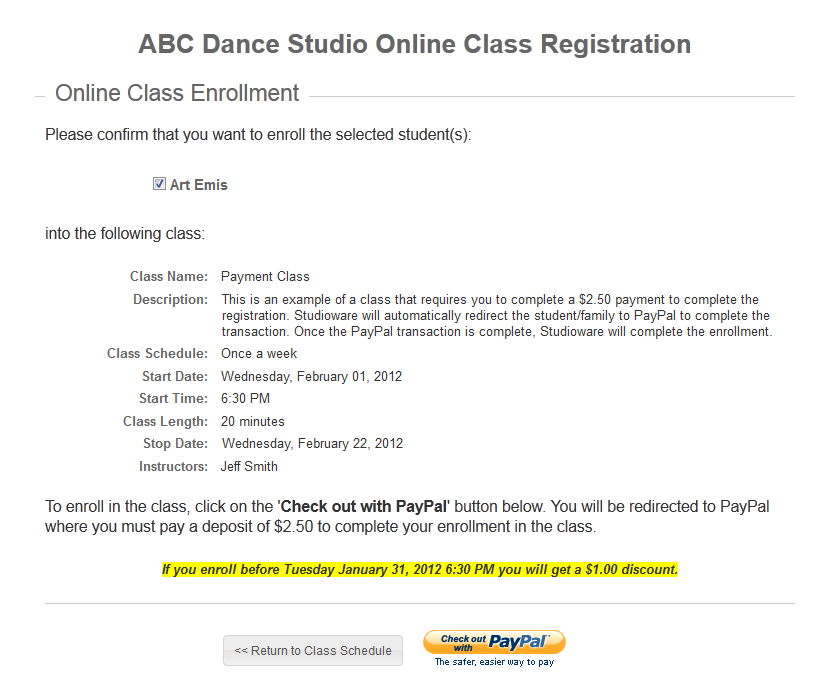Click the Class Schedule field label
835x698 pixels.
point(157,354)
